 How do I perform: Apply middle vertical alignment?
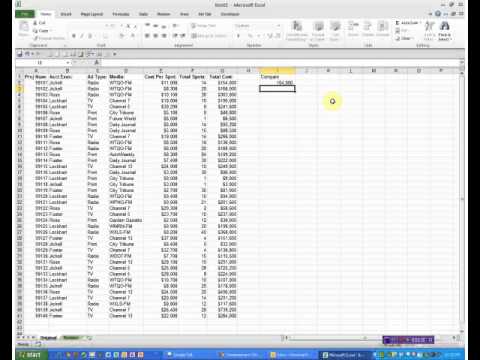coord(156,26)
